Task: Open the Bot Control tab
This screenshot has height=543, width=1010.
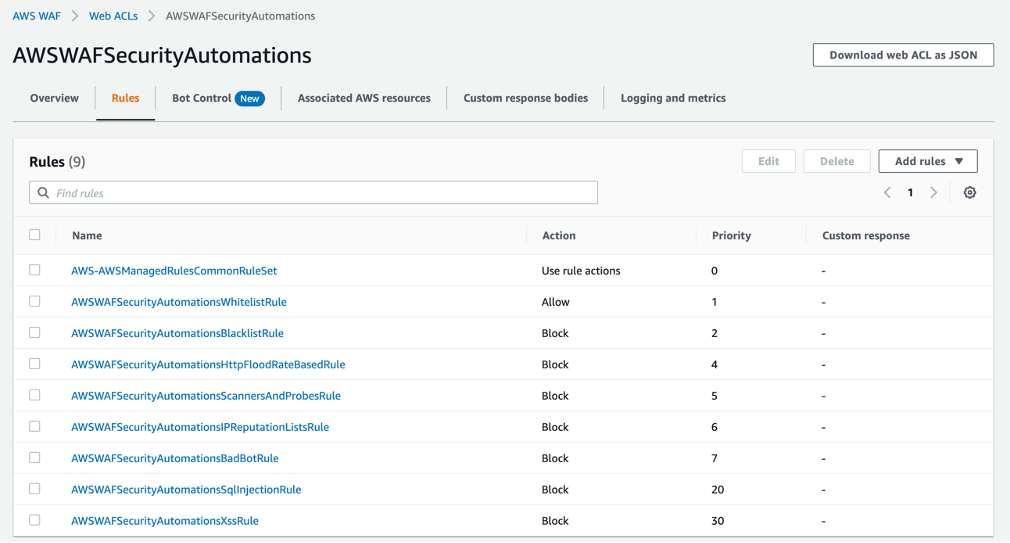Action: click(x=201, y=98)
